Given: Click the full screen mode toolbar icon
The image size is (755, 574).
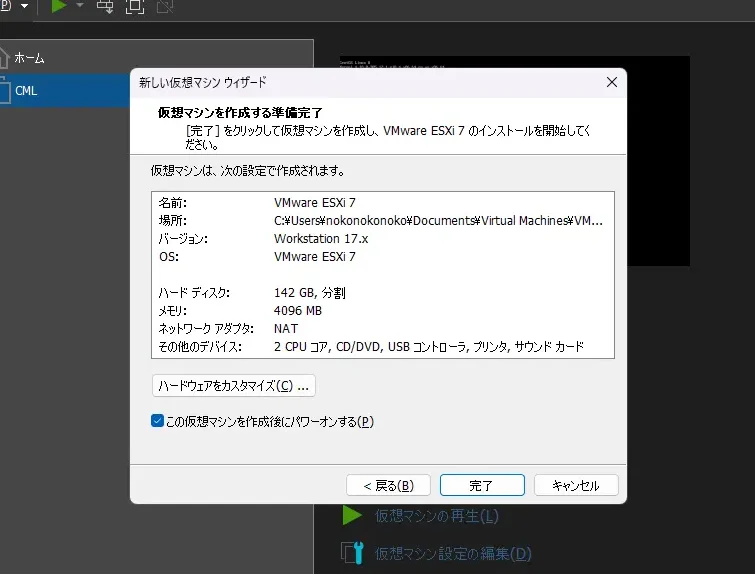Looking at the screenshot, I should click(x=134, y=6).
